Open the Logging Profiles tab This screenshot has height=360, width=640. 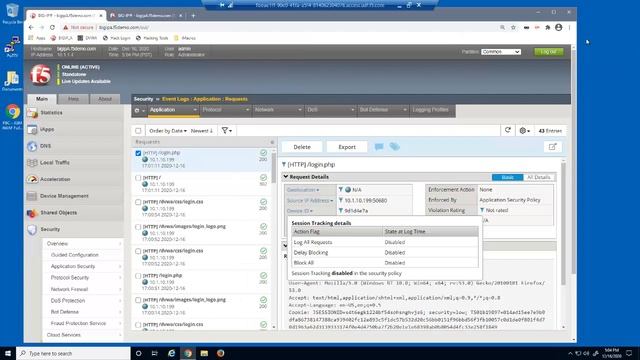point(432,110)
